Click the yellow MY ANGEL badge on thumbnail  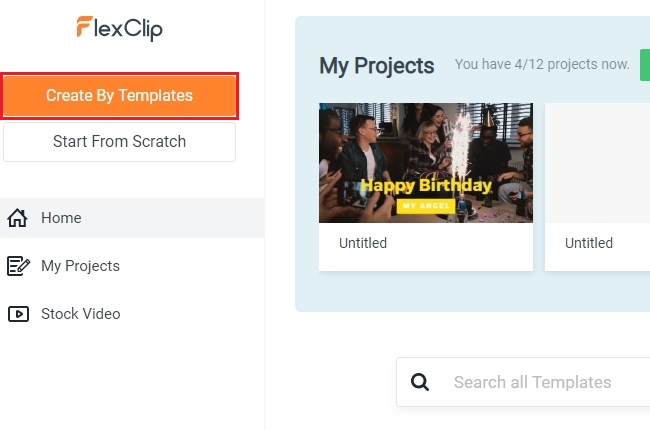(426, 205)
